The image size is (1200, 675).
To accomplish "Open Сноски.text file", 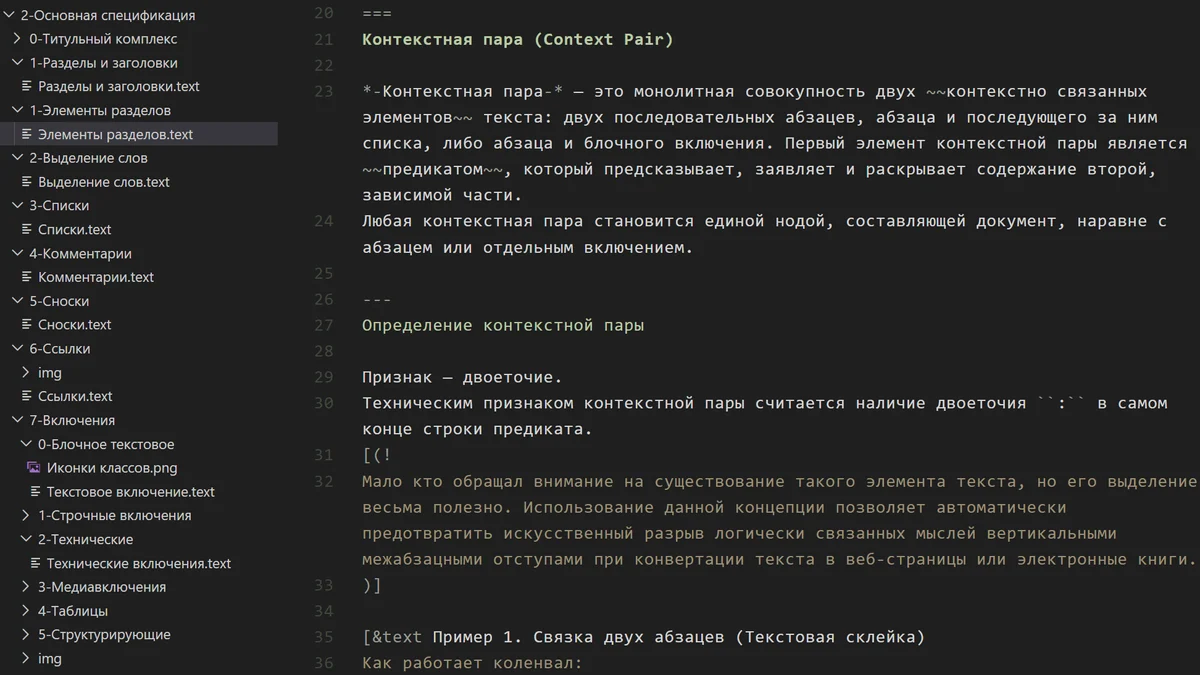I will pyautogui.click(x=75, y=325).
